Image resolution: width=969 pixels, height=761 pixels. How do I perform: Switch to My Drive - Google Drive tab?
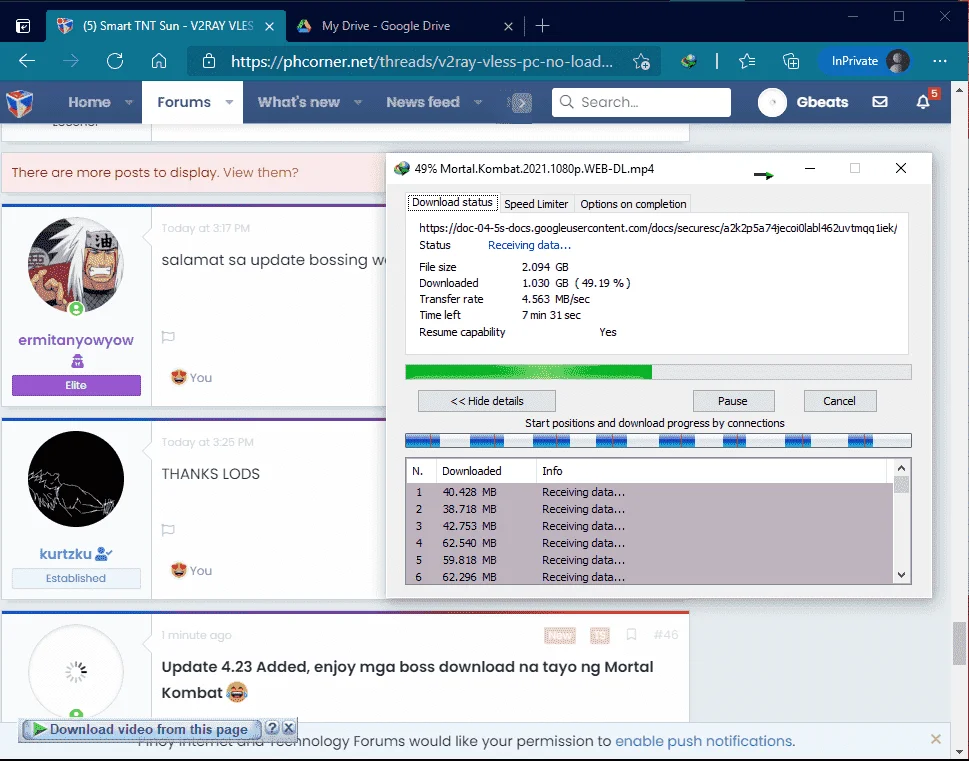click(x=386, y=26)
